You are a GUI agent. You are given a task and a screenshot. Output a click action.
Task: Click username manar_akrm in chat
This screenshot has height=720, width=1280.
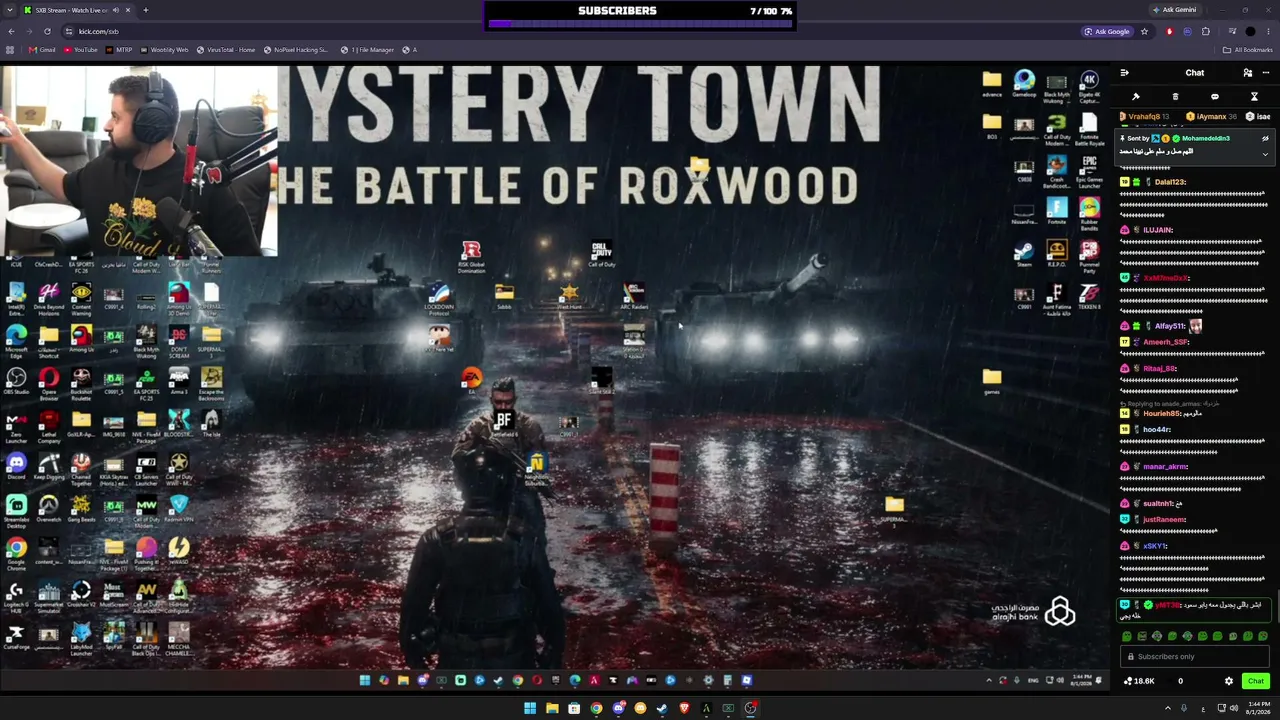pyautogui.click(x=1165, y=466)
